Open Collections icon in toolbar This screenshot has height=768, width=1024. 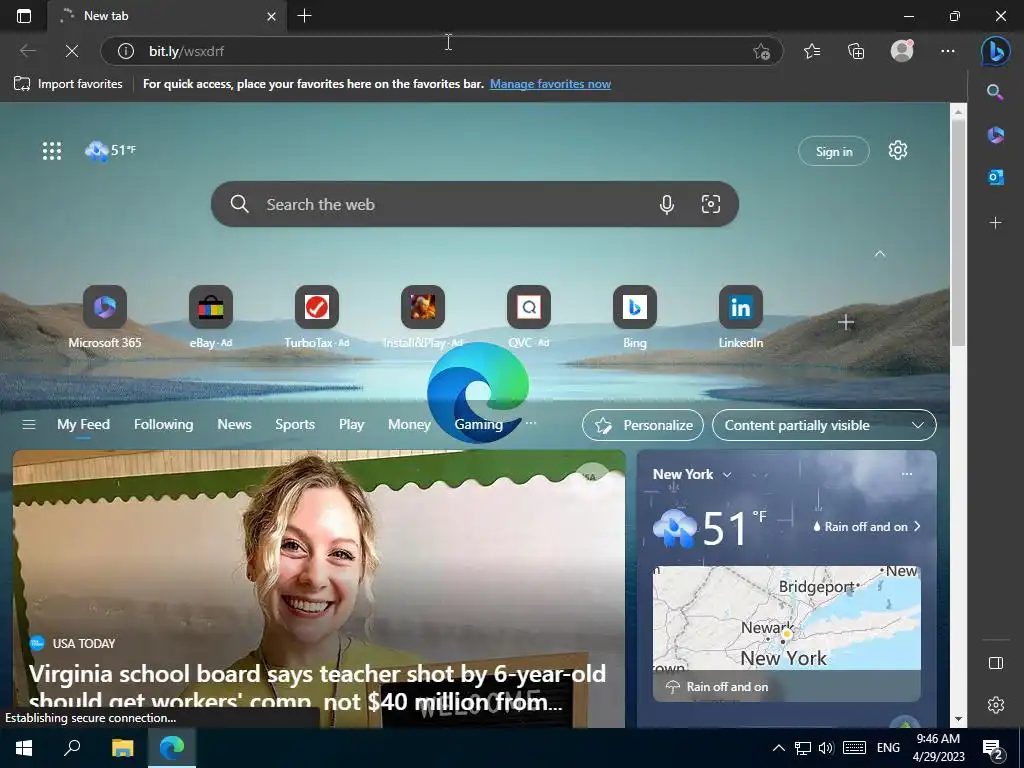click(x=856, y=51)
